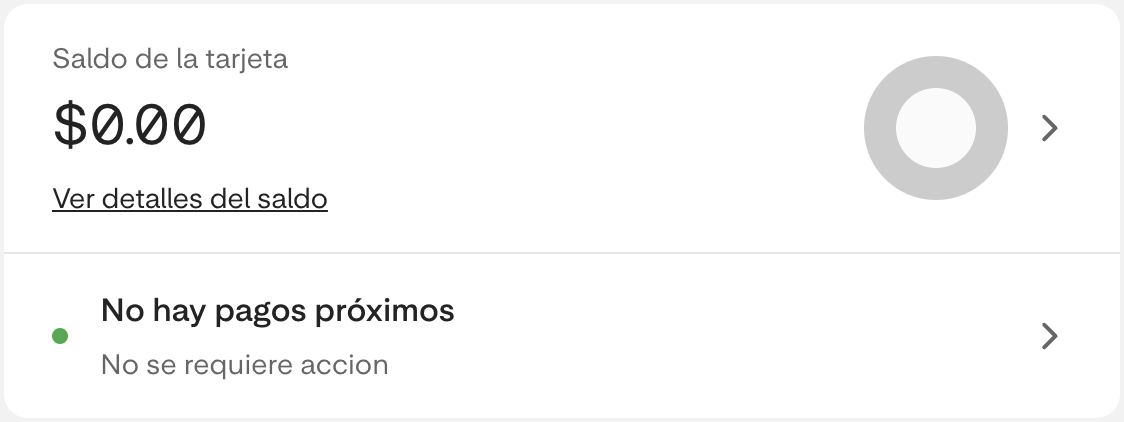Click the green status dot indicator
This screenshot has height=422, width=1124.
coord(60,336)
